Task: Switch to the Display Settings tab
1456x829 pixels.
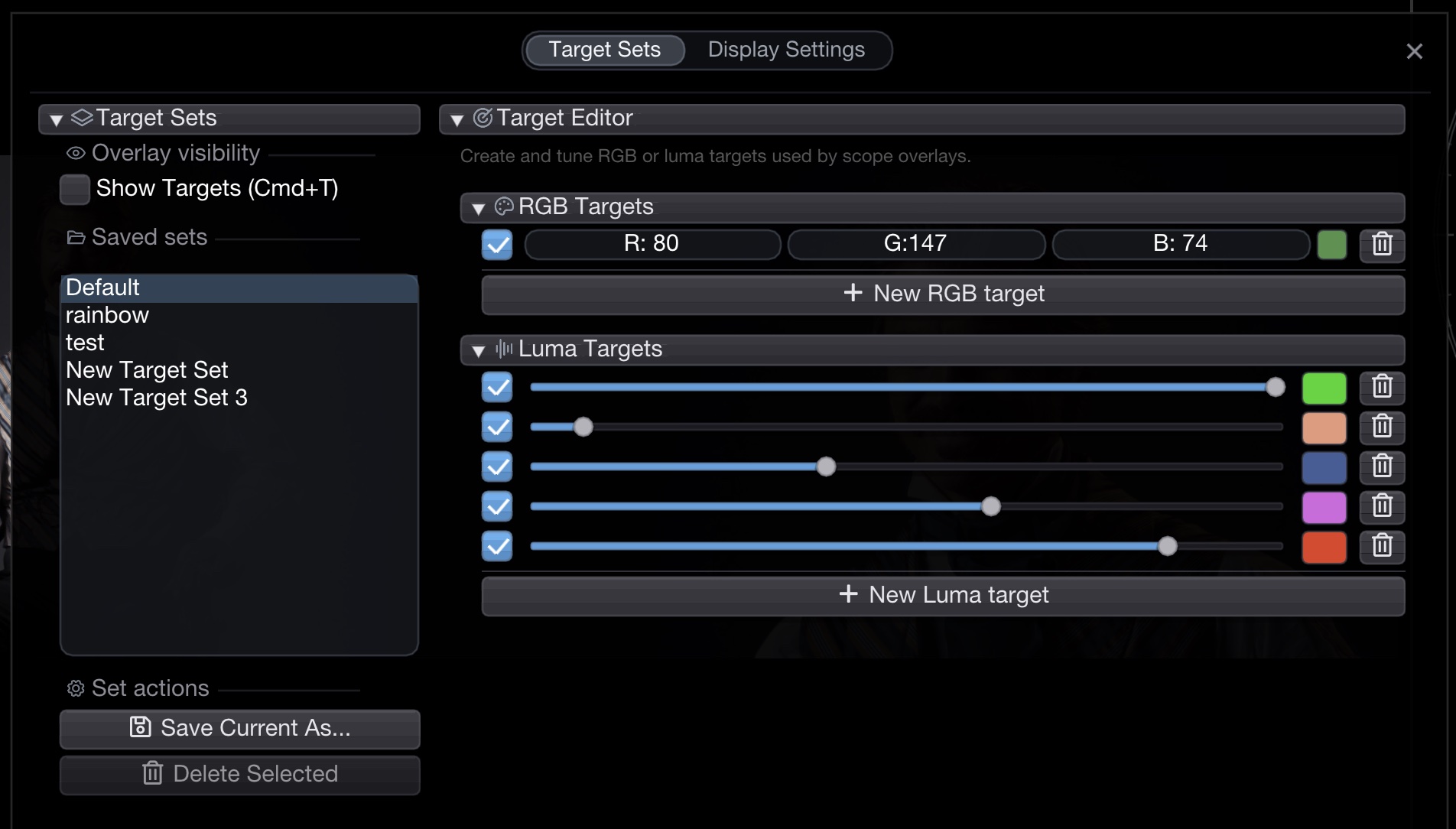Action: coord(785,50)
